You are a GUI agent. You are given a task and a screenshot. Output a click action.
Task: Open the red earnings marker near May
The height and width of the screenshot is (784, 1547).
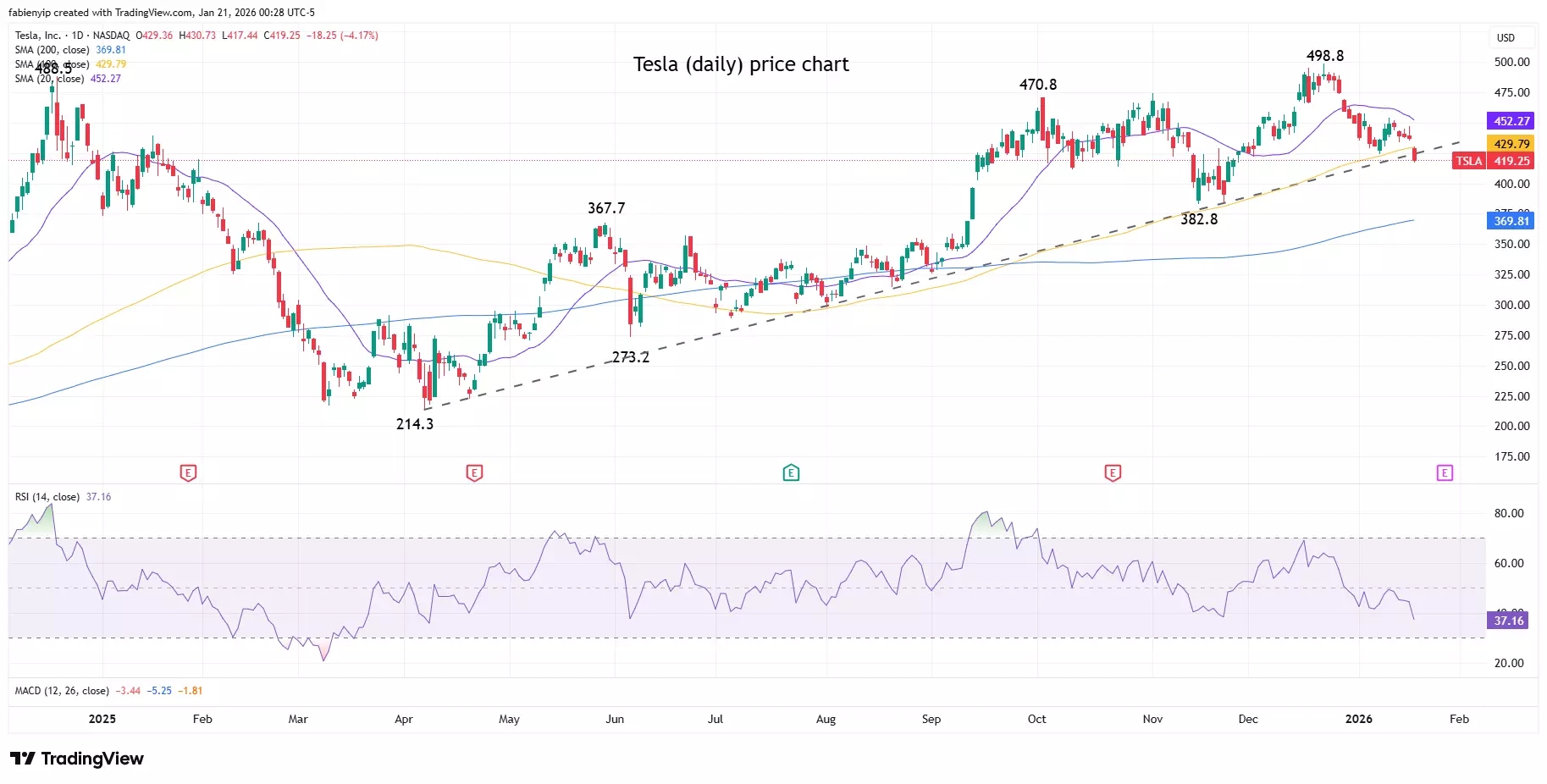[x=474, y=472]
